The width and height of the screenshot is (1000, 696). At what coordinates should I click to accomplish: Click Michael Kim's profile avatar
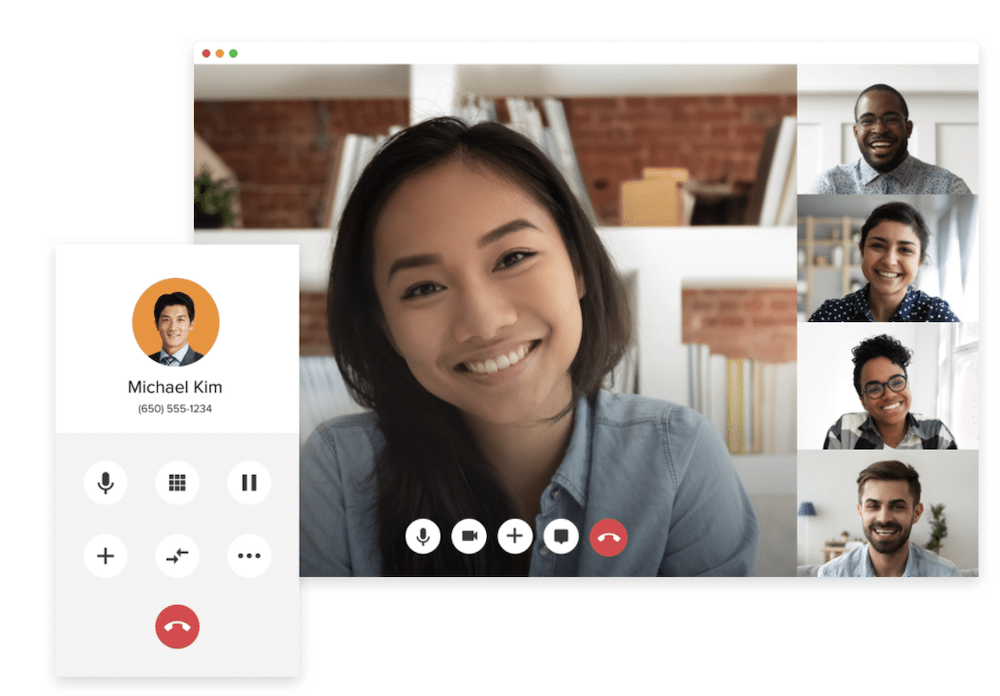176,322
